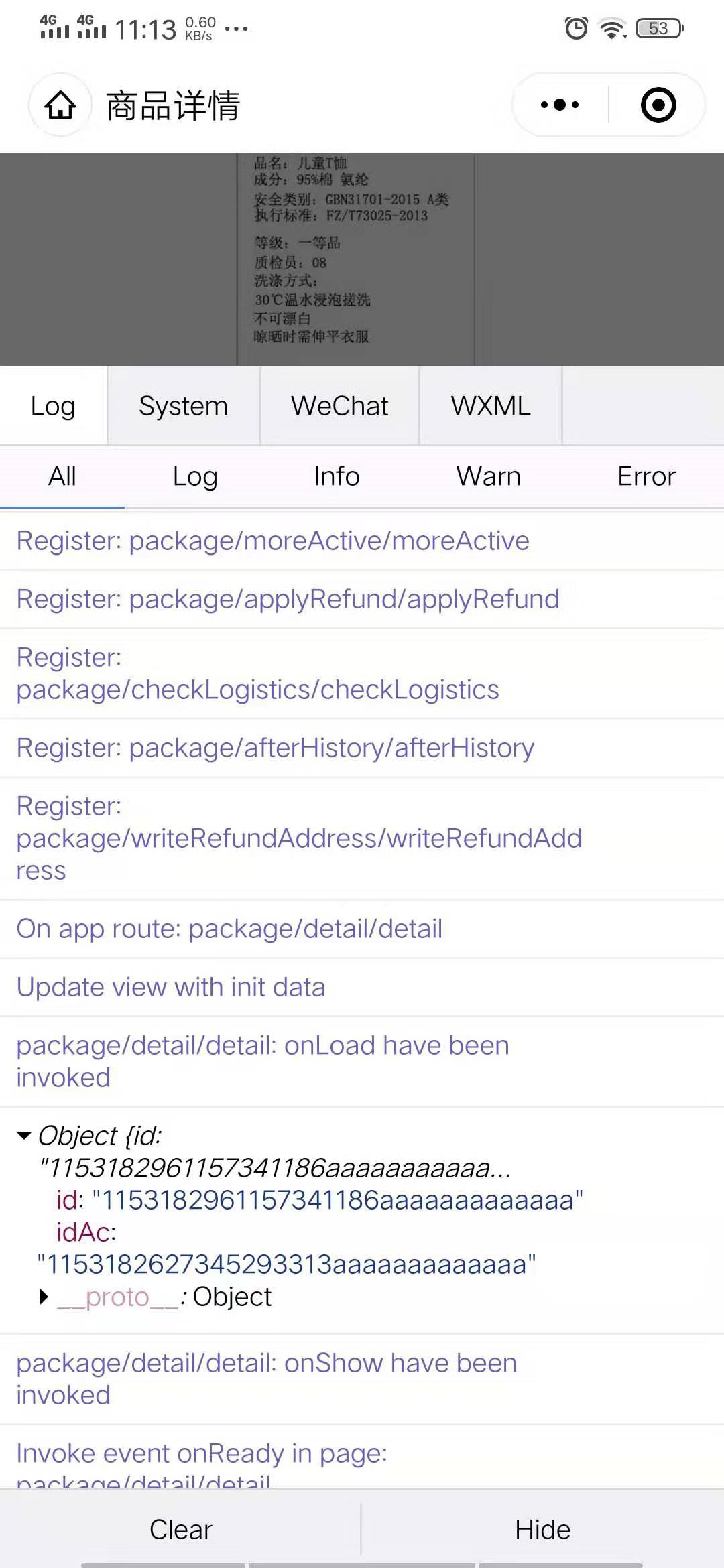
Task: Tap the product label image
Action: coord(355,259)
